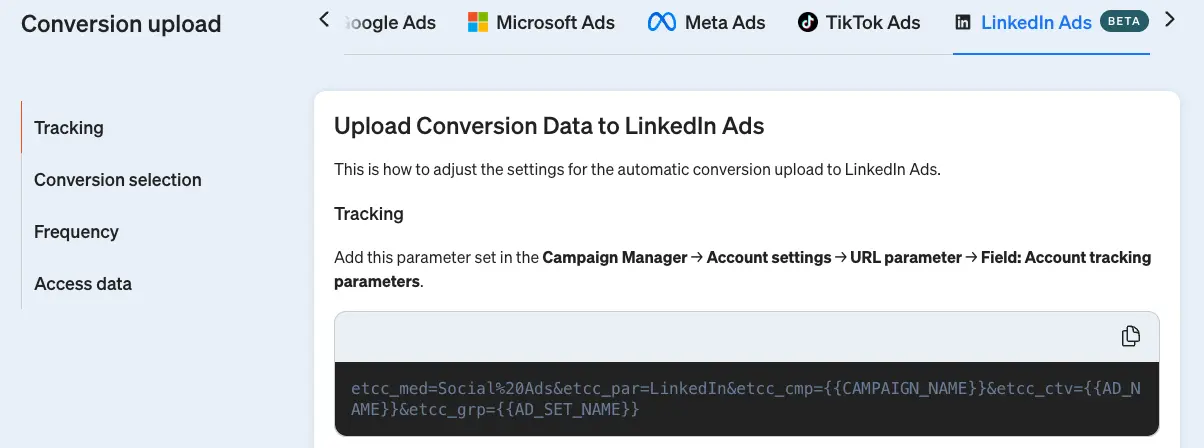Click the Conversion upload page title
This screenshot has width=1204, height=448.
[121, 24]
